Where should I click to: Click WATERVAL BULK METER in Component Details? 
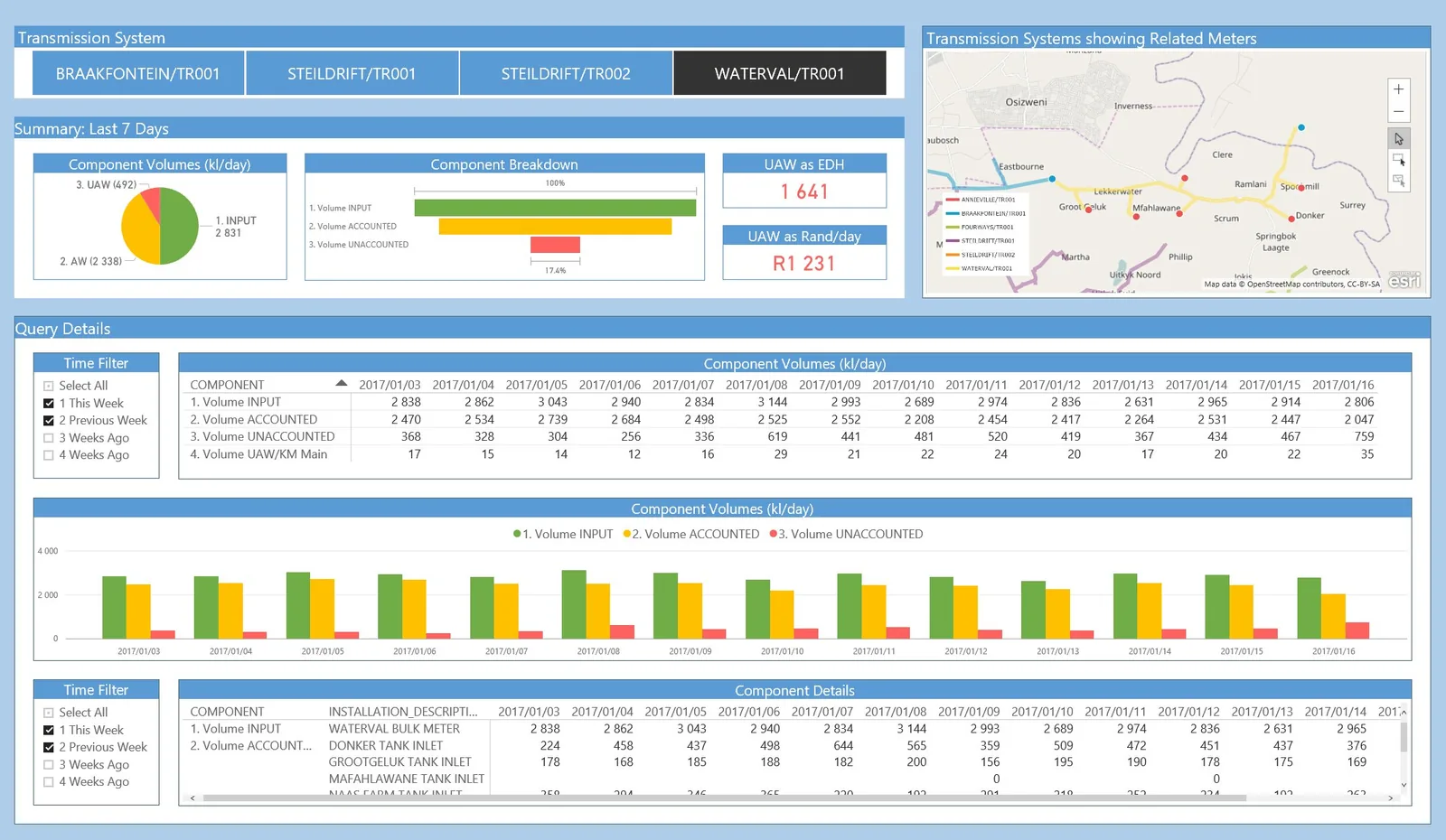tap(394, 729)
